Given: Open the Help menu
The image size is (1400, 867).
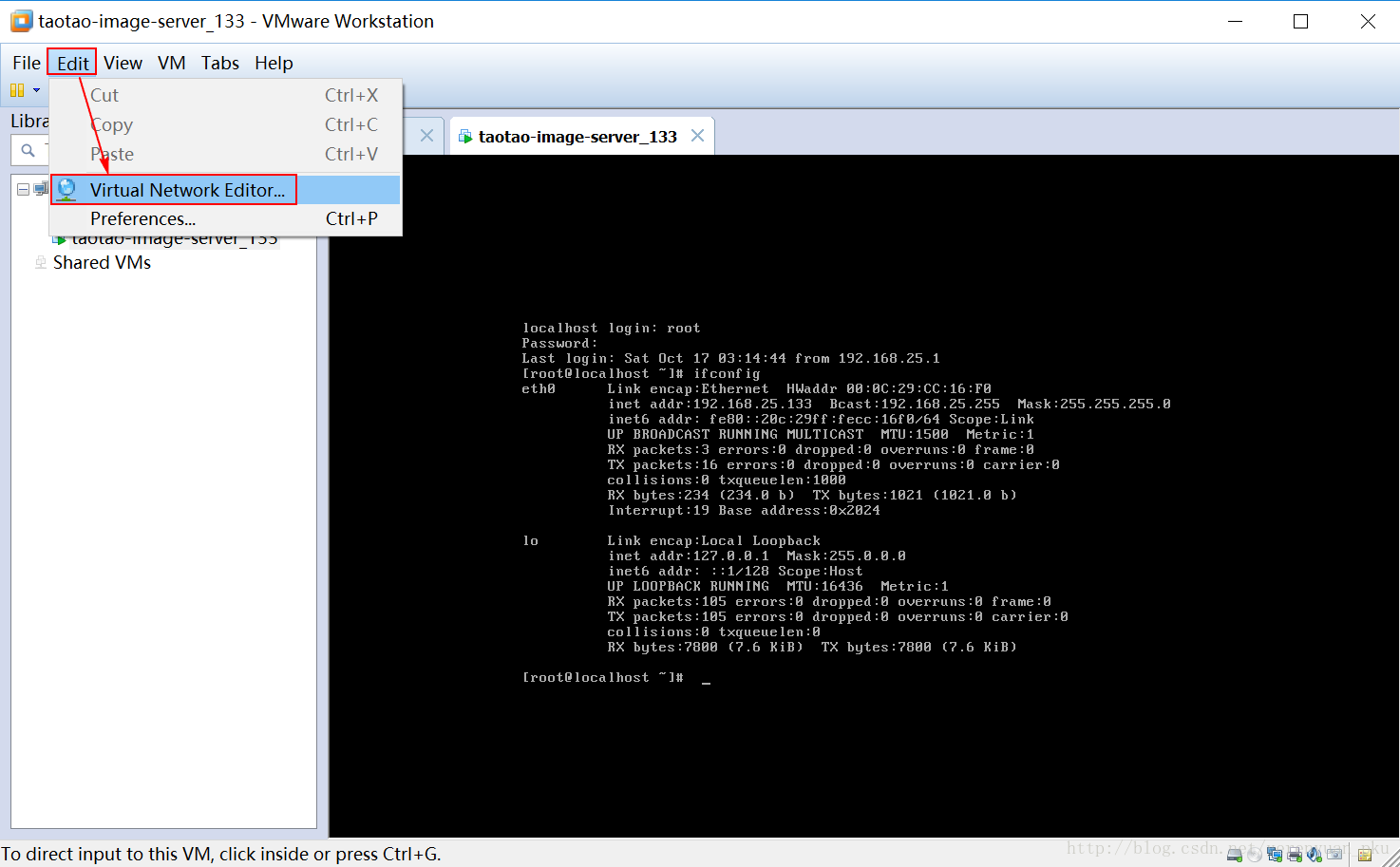Looking at the screenshot, I should 274,63.
